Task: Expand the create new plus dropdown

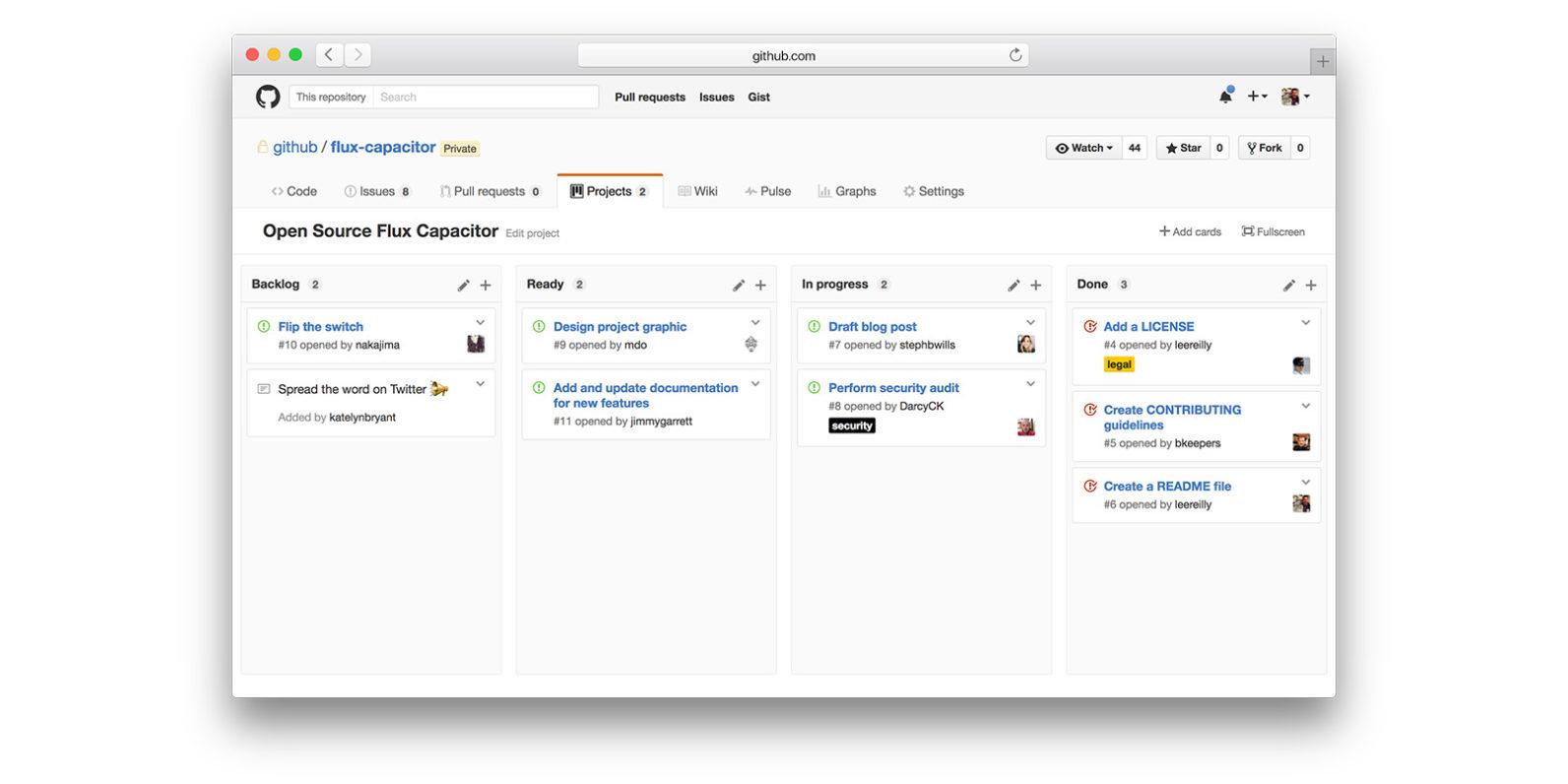Action: [1257, 97]
